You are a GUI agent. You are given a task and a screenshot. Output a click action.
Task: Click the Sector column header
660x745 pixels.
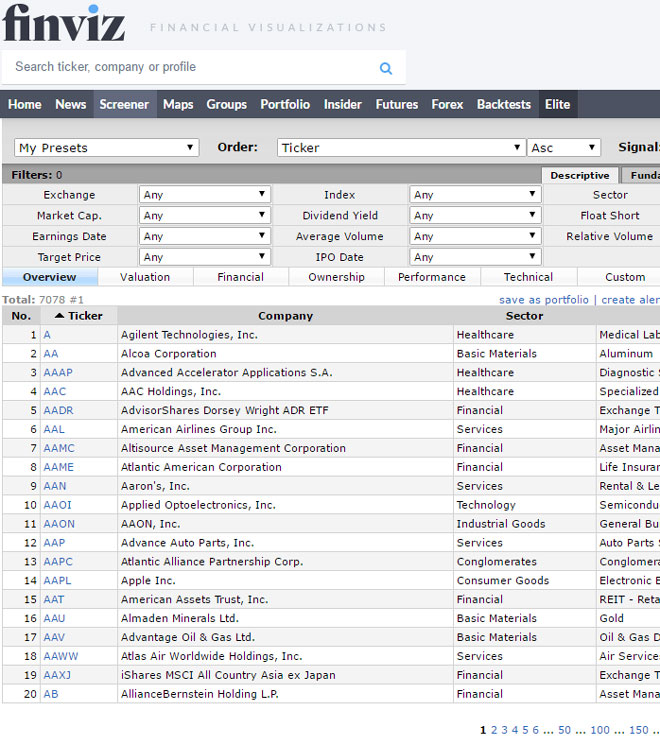(x=525, y=316)
